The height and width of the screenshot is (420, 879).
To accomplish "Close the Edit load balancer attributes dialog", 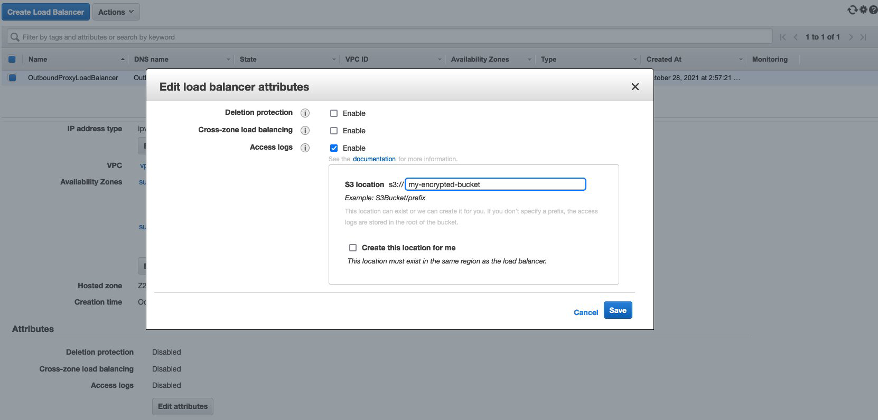I will pos(635,86).
